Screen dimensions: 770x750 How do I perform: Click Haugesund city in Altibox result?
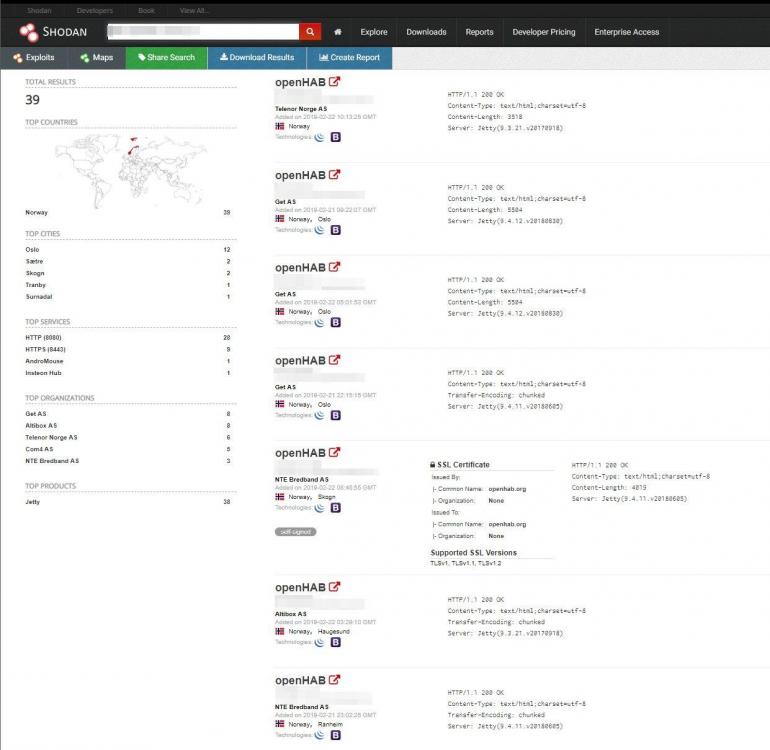click(333, 632)
